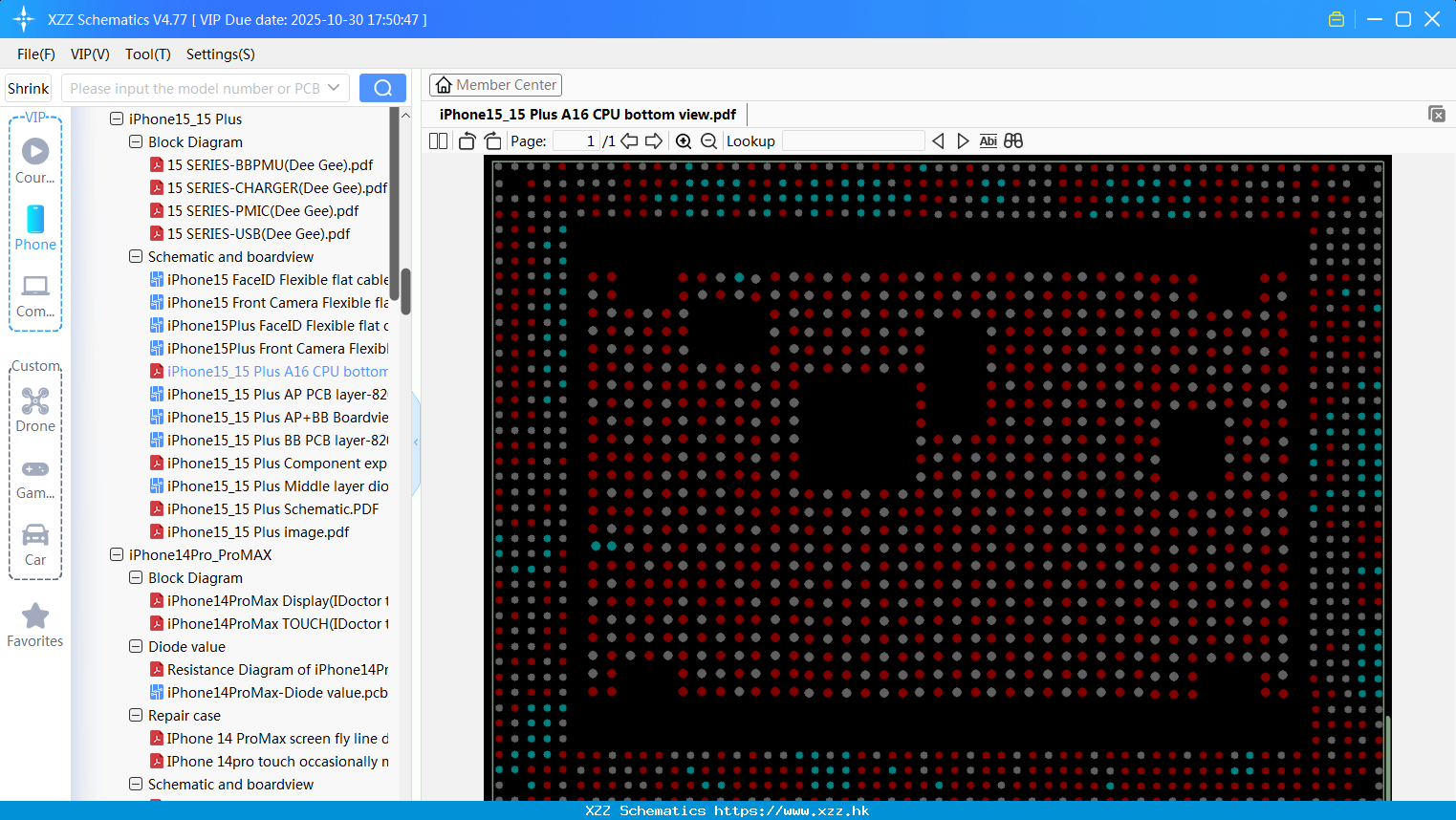The width and height of the screenshot is (1456, 820).
Task: Zoom in on the PDF
Action: (x=684, y=140)
